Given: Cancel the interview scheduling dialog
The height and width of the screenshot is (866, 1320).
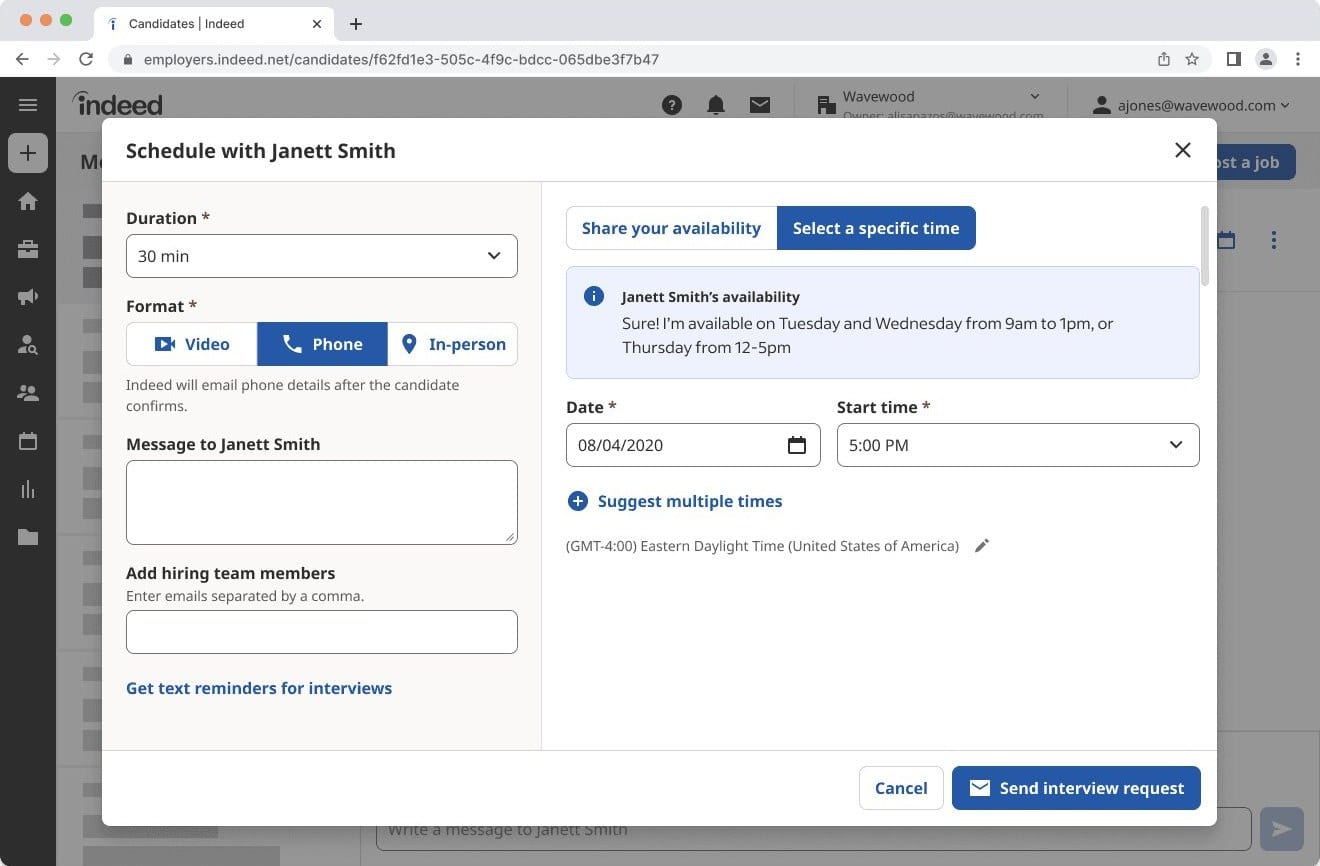Looking at the screenshot, I should tap(901, 788).
